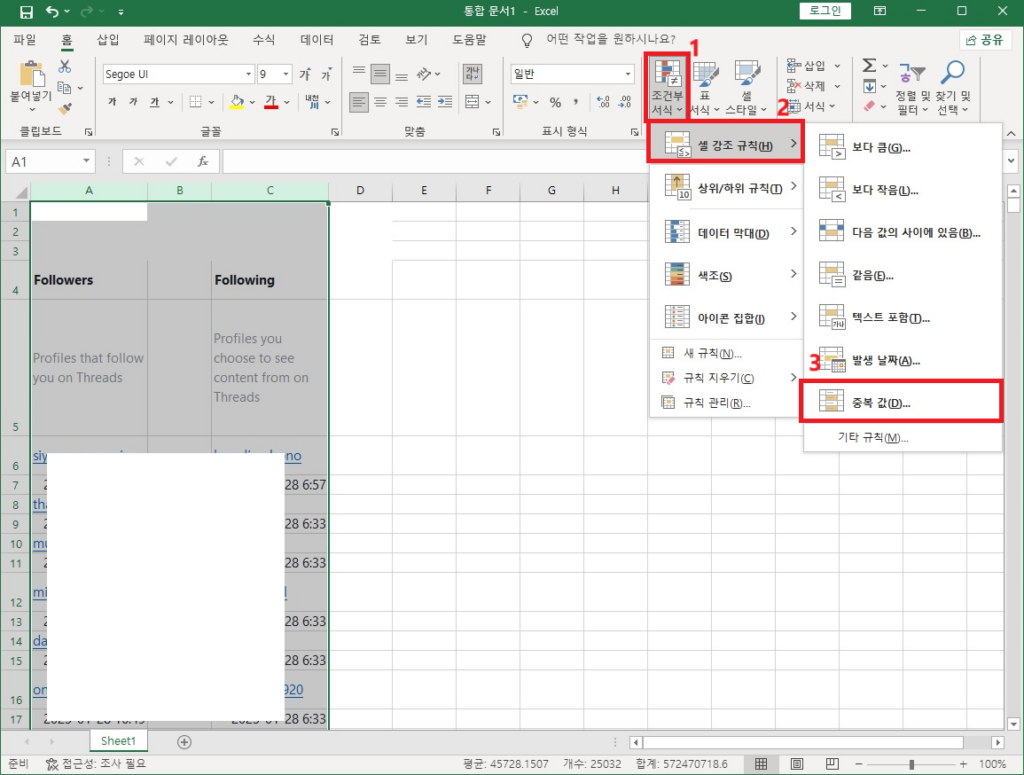
Task: Click the Paste clipboard icon
Action: point(31,75)
